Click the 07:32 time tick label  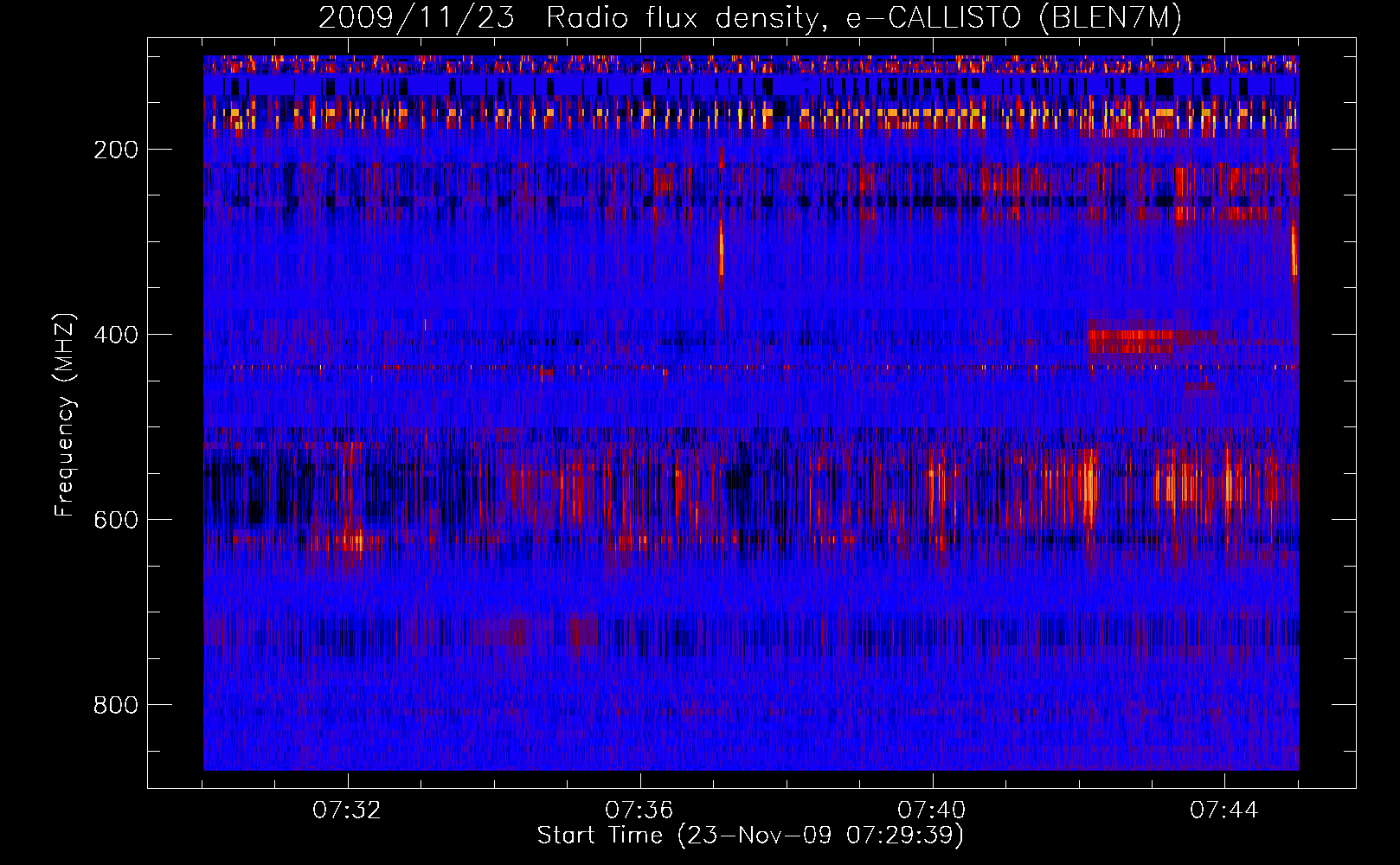(x=347, y=811)
